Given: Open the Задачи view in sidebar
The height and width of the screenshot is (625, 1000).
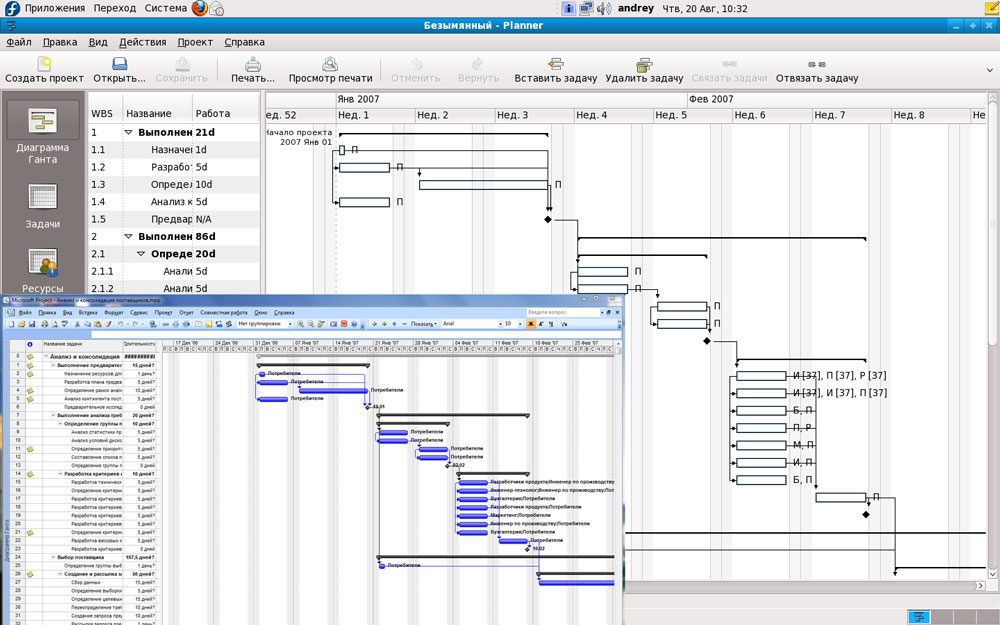Looking at the screenshot, I should pos(43,207).
